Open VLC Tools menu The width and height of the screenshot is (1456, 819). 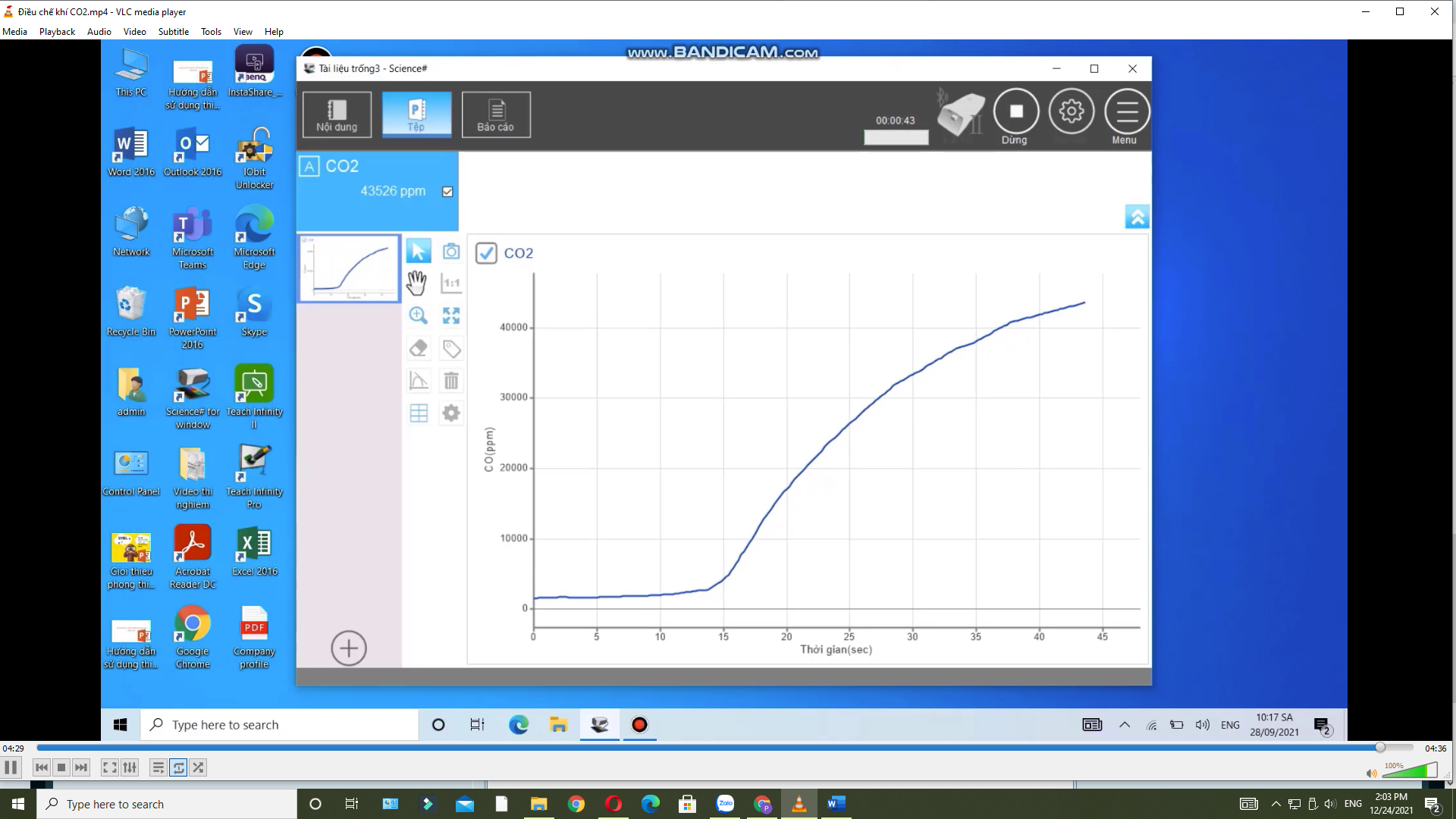211,32
